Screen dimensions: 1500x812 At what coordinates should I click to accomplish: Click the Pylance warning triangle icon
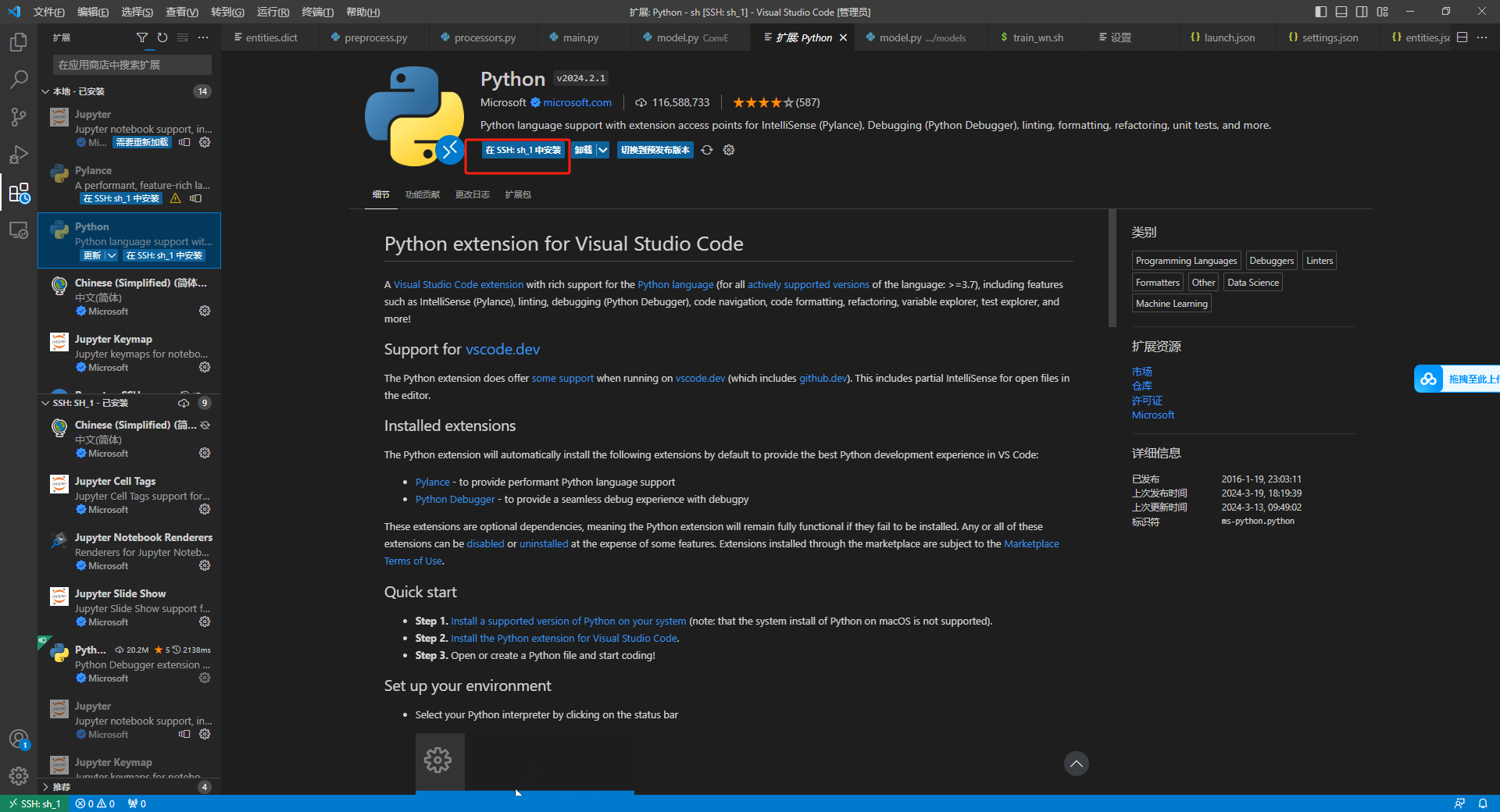[x=176, y=198]
